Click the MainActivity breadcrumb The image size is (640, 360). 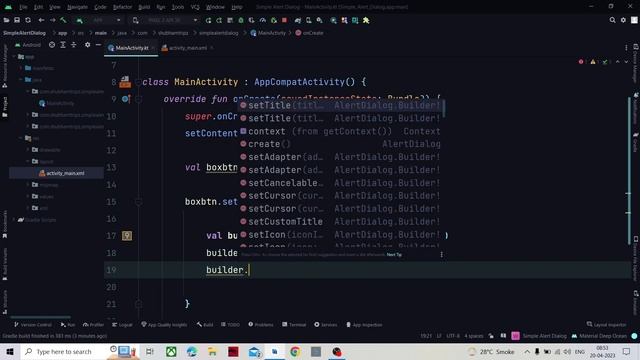tap(268, 33)
